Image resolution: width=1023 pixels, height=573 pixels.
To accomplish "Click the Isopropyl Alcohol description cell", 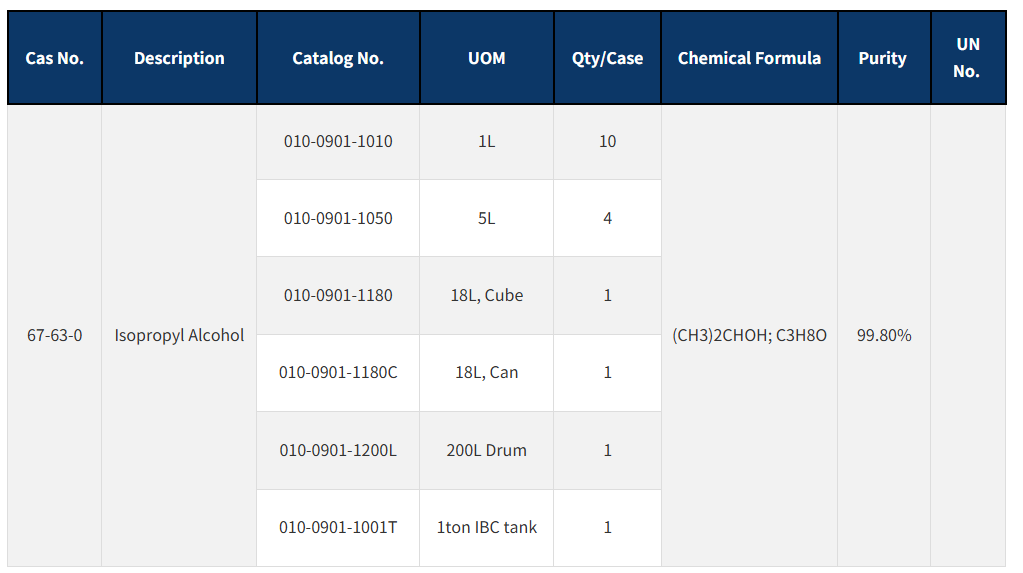I will click(179, 335).
